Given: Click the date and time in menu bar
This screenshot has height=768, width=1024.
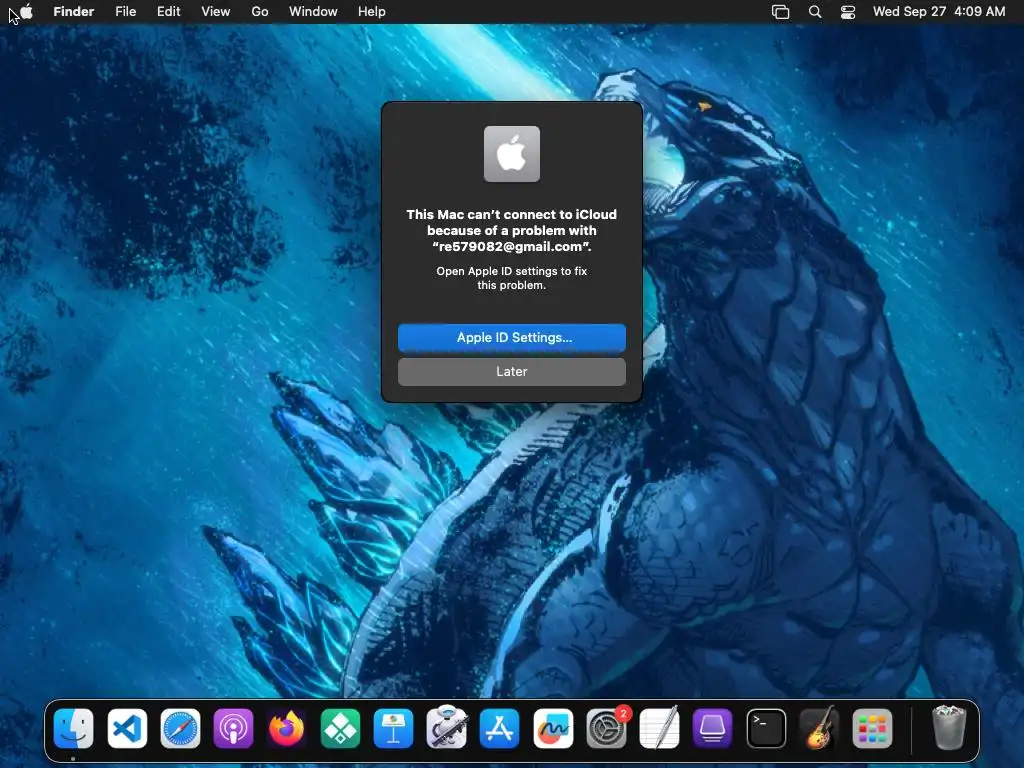Looking at the screenshot, I should tap(939, 12).
